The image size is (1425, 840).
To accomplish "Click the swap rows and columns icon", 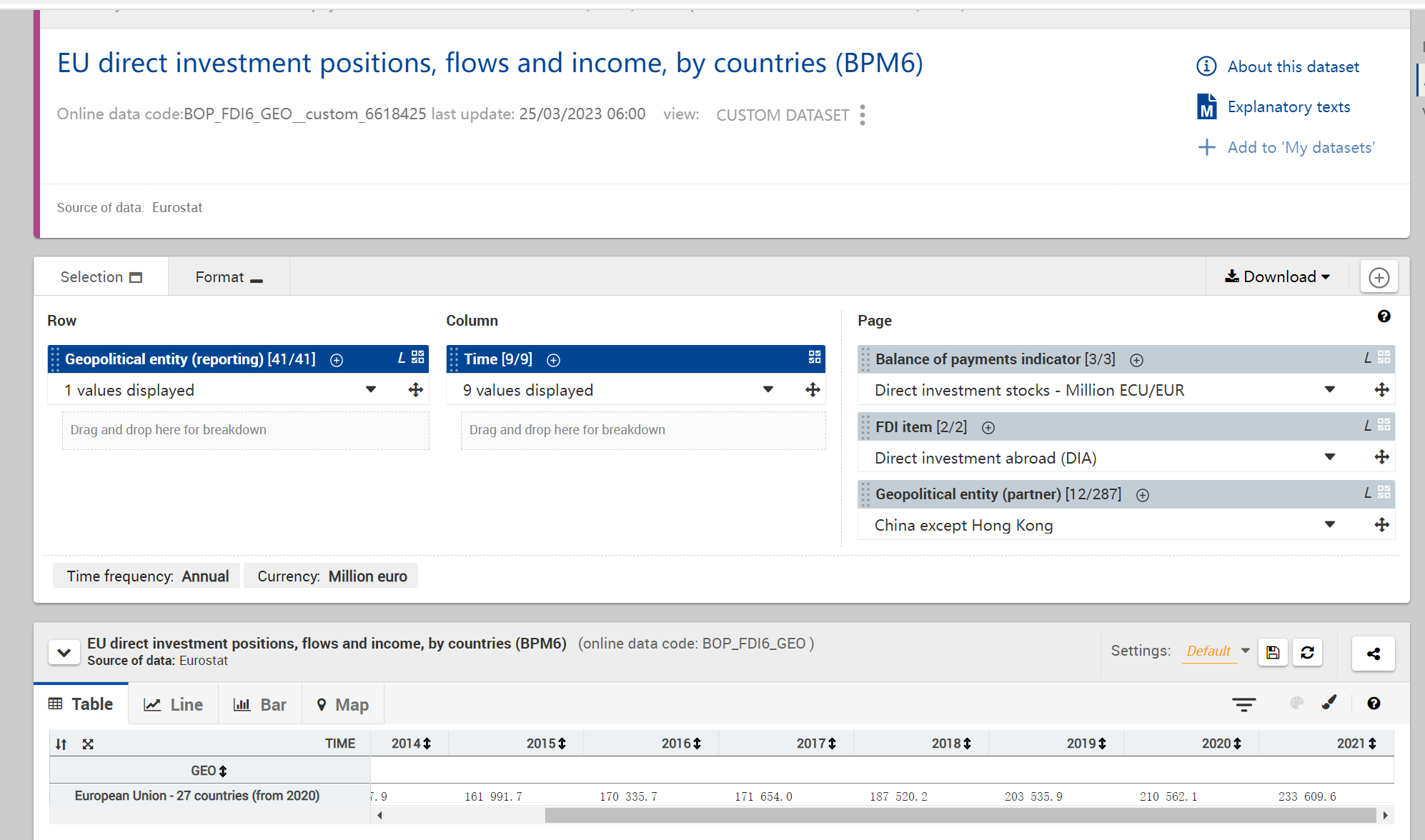I will coord(61,744).
